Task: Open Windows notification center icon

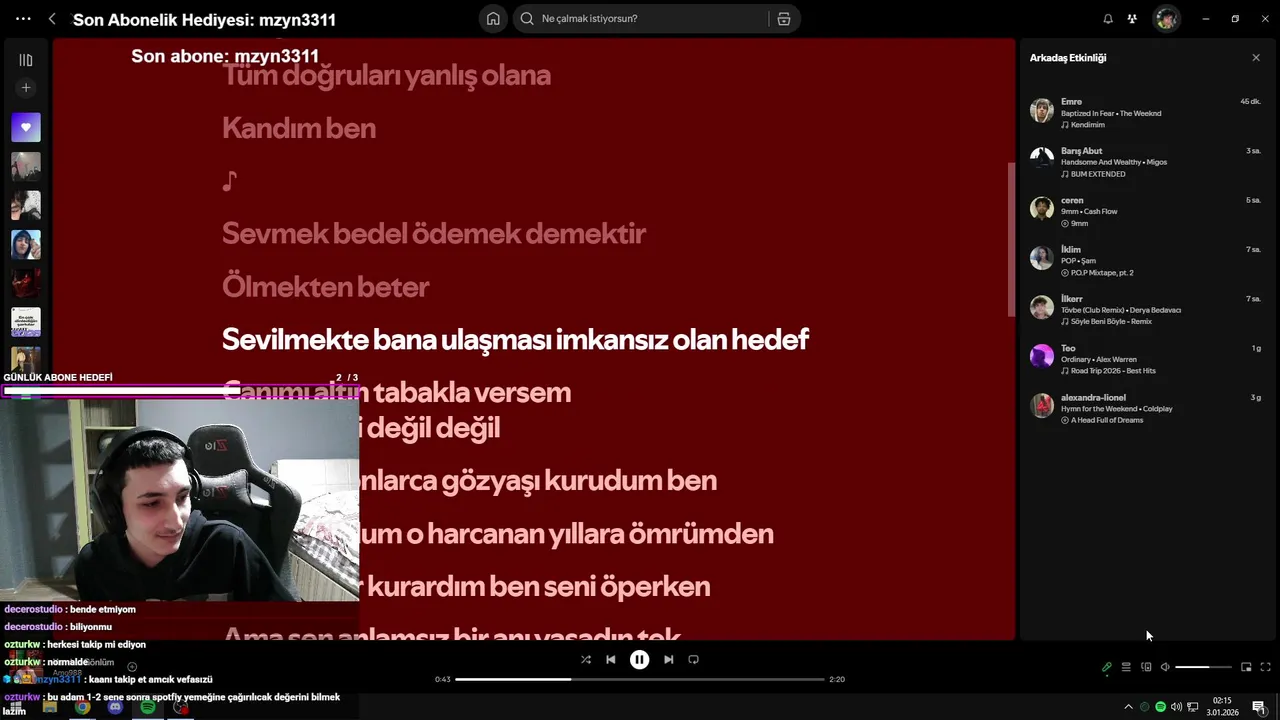Action: (1259, 707)
